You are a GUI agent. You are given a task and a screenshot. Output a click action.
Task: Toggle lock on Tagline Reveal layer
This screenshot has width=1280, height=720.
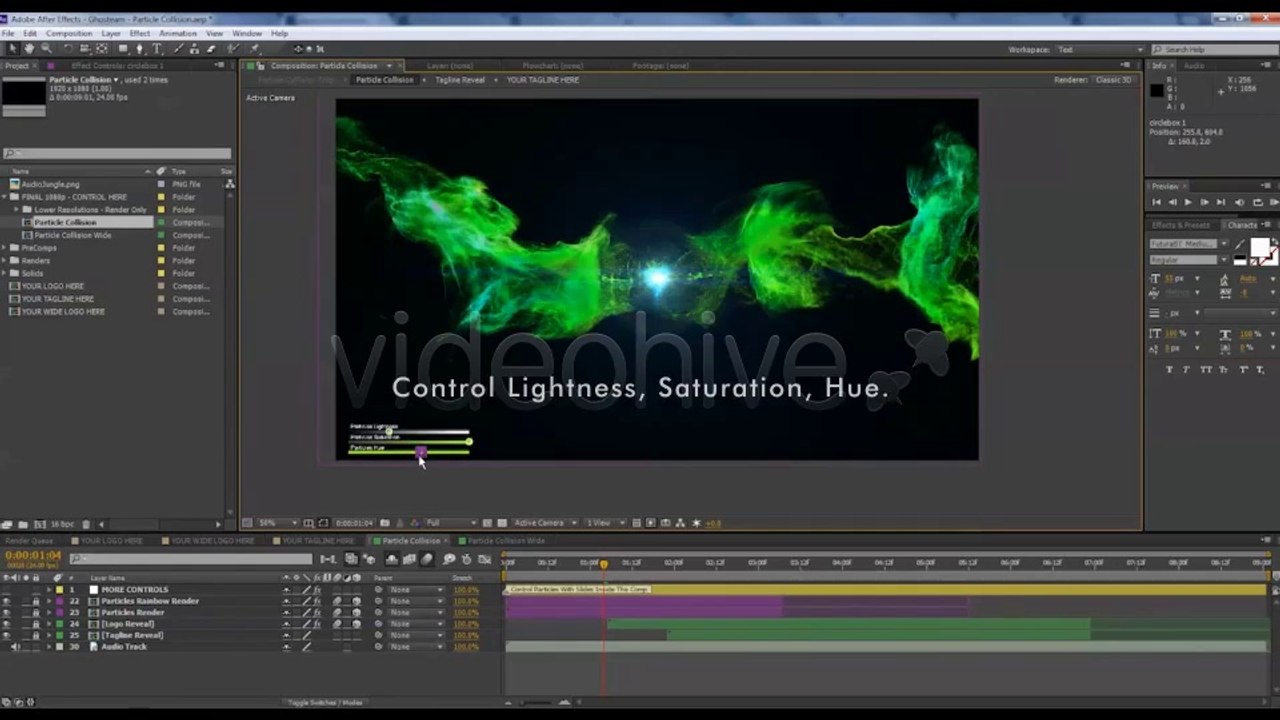(36, 635)
